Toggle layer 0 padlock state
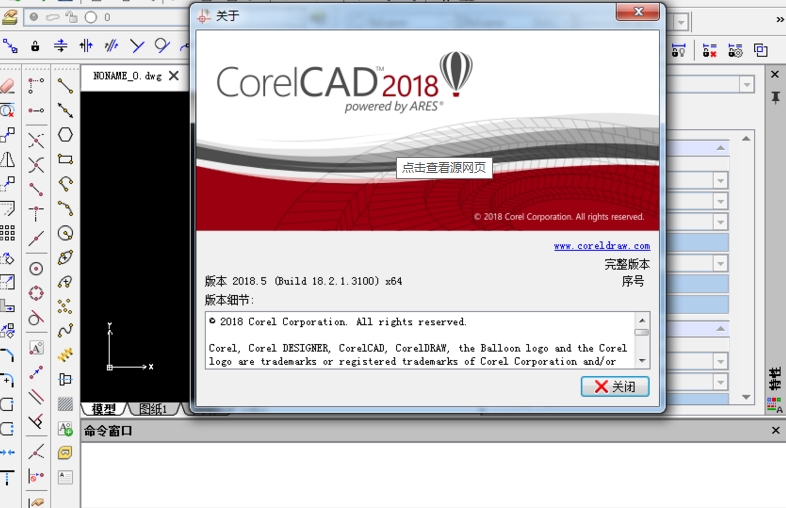Screen dimensions: 786x508 [72, 17]
